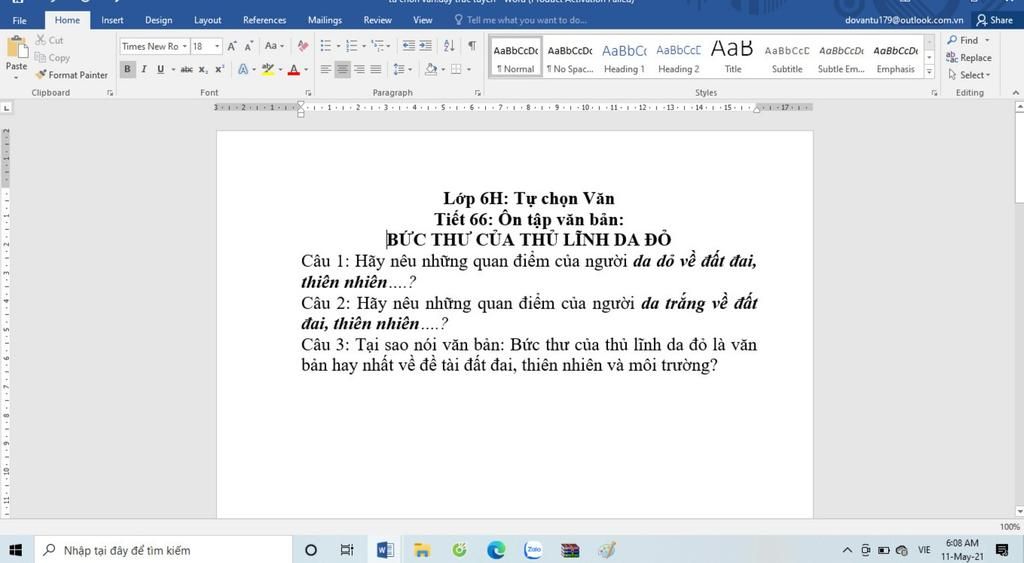Open Word from the taskbar
The image size is (1024, 563).
point(385,550)
